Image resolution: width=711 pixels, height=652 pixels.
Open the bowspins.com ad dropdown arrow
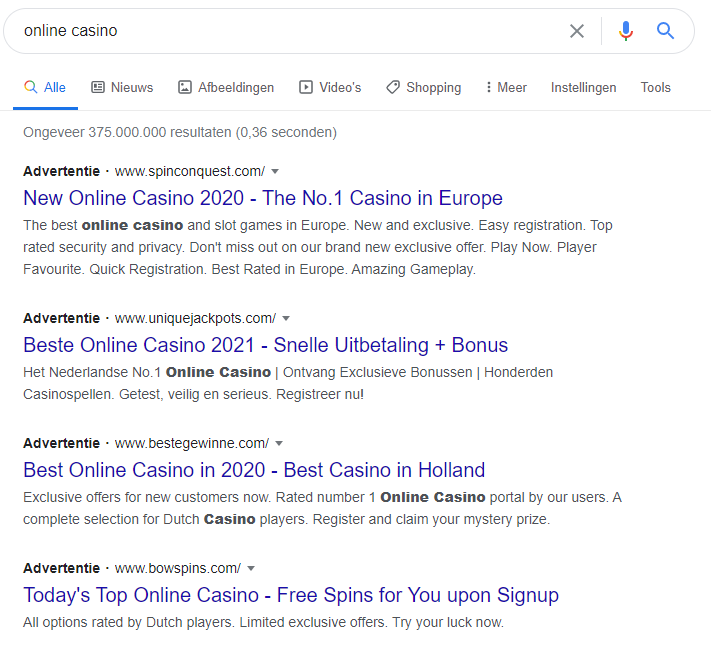[251, 569]
